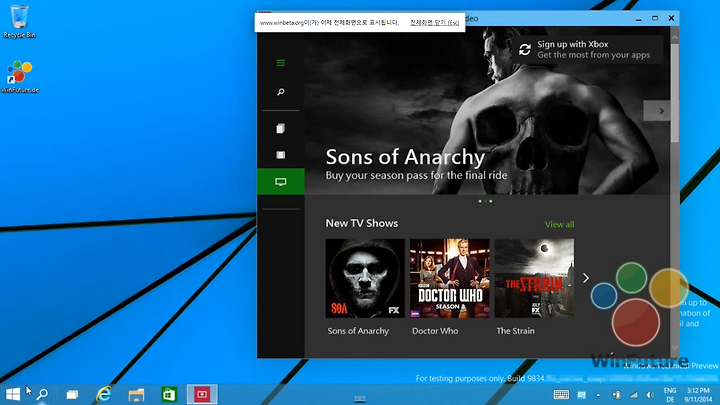
Task: Click the search icon in Xbox Video sidebar
Action: (x=281, y=92)
